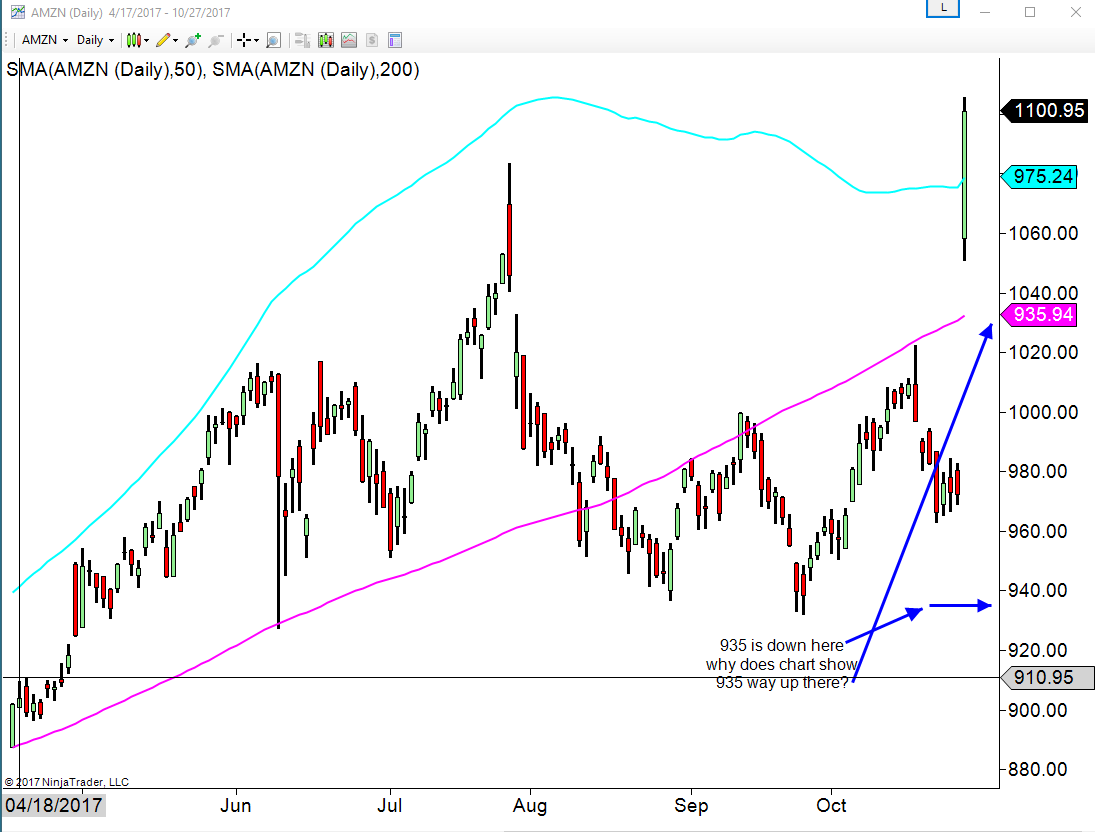
Task: Click the cyan 975.24 SMA price marker
Action: point(1039,176)
